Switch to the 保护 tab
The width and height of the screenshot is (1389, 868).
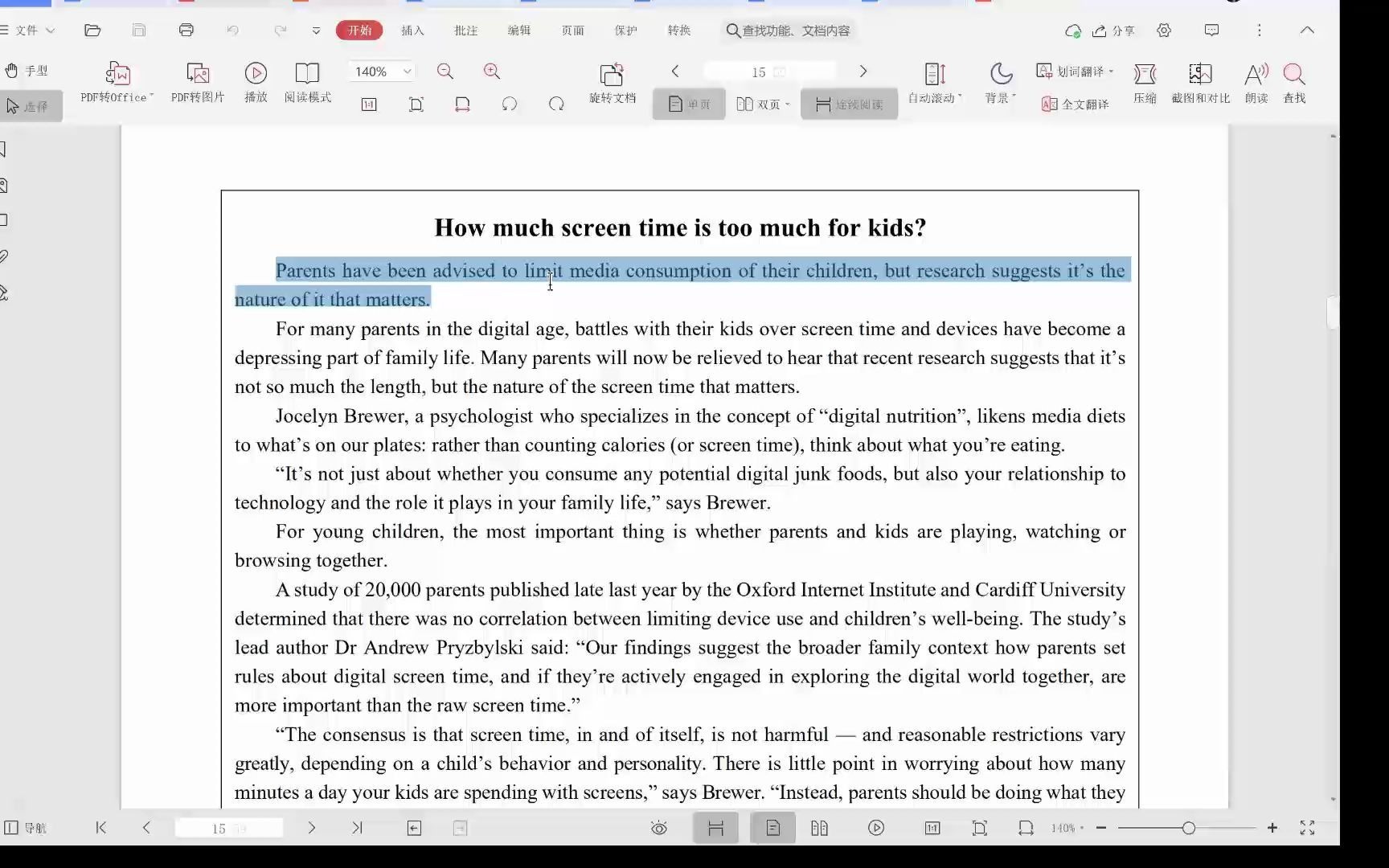(626, 31)
